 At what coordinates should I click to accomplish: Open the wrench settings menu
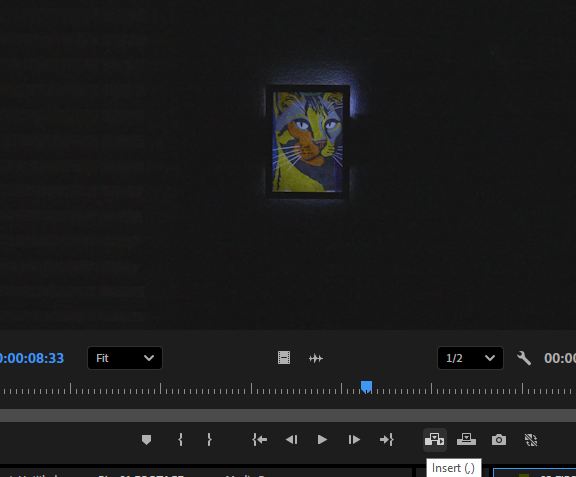click(x=524, y=358)
